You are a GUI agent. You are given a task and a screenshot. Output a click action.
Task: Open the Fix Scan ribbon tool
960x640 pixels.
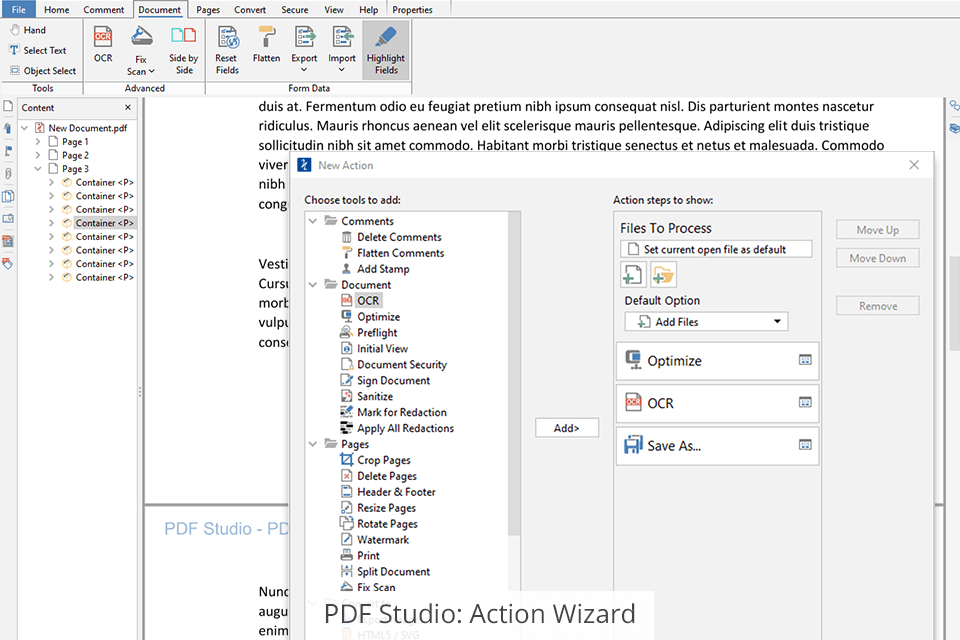[141, 50]
